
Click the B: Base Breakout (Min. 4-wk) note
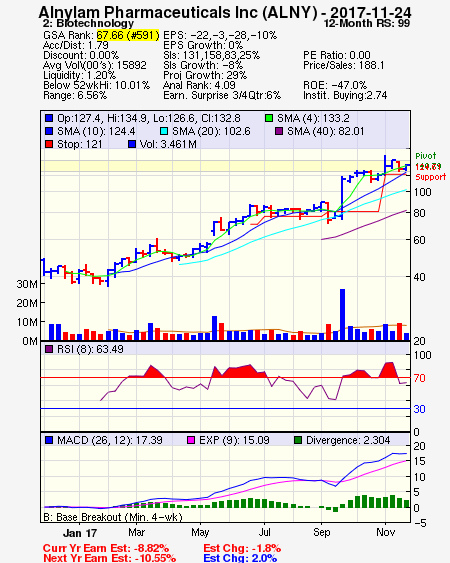[x=113, y=517]
